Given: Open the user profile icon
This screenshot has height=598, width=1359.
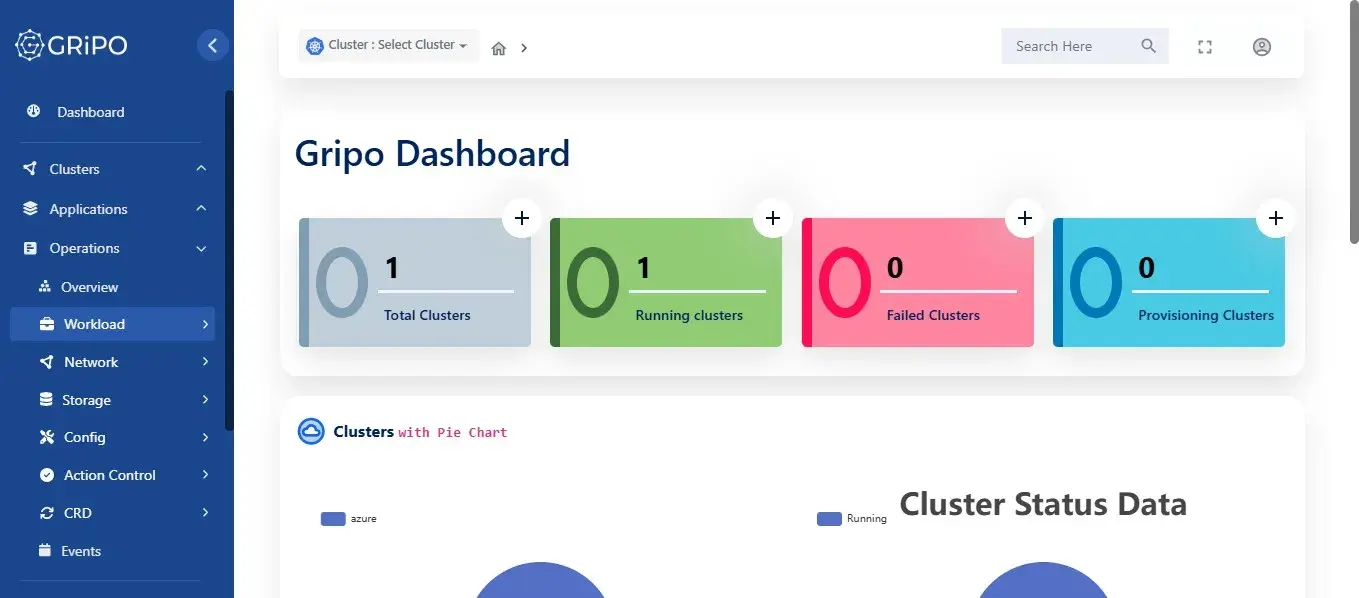Looking at the screenshot, I should (x=1262, y=47).
